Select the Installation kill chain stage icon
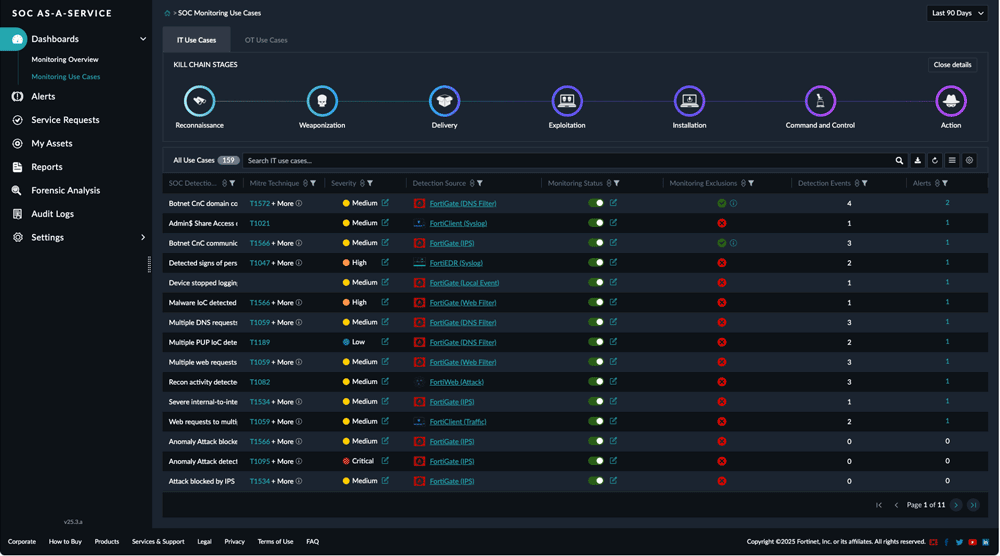1000x556 pixels. click(689, 101)
